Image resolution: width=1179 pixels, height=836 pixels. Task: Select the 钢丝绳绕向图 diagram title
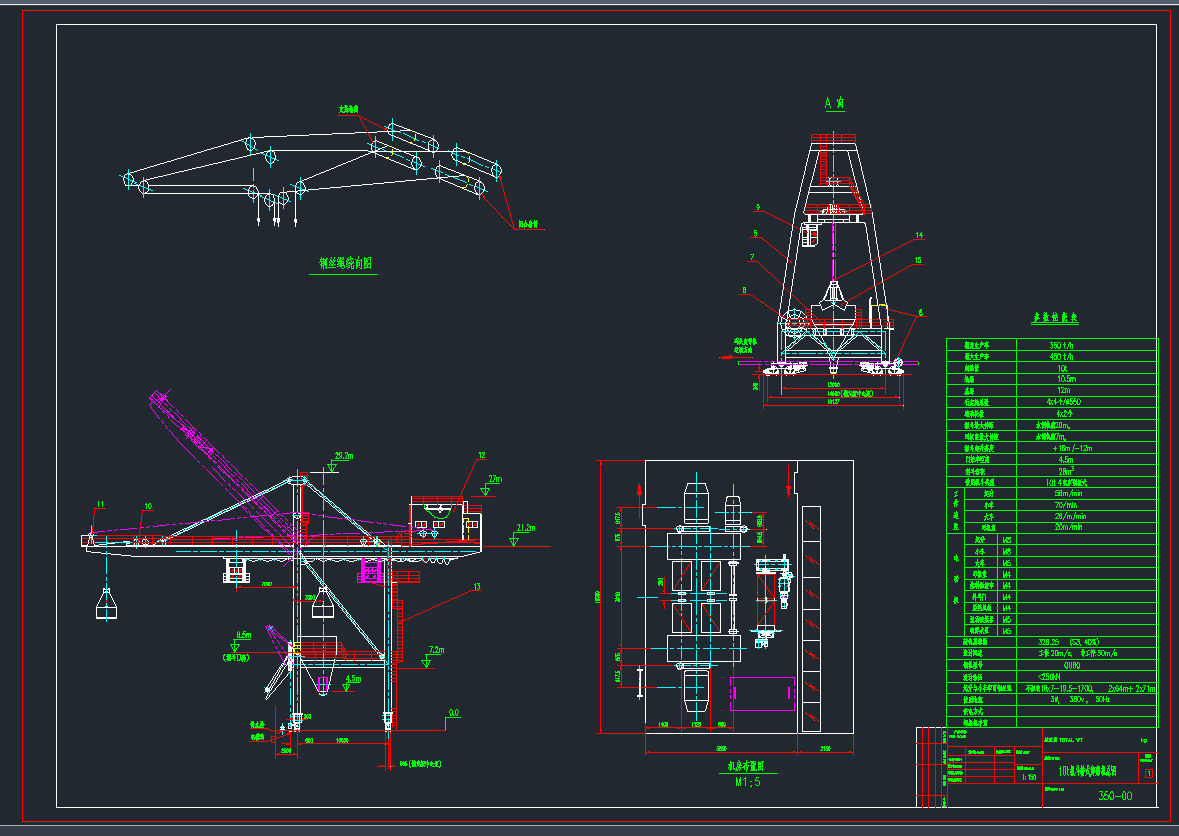[x=346, y=264]
